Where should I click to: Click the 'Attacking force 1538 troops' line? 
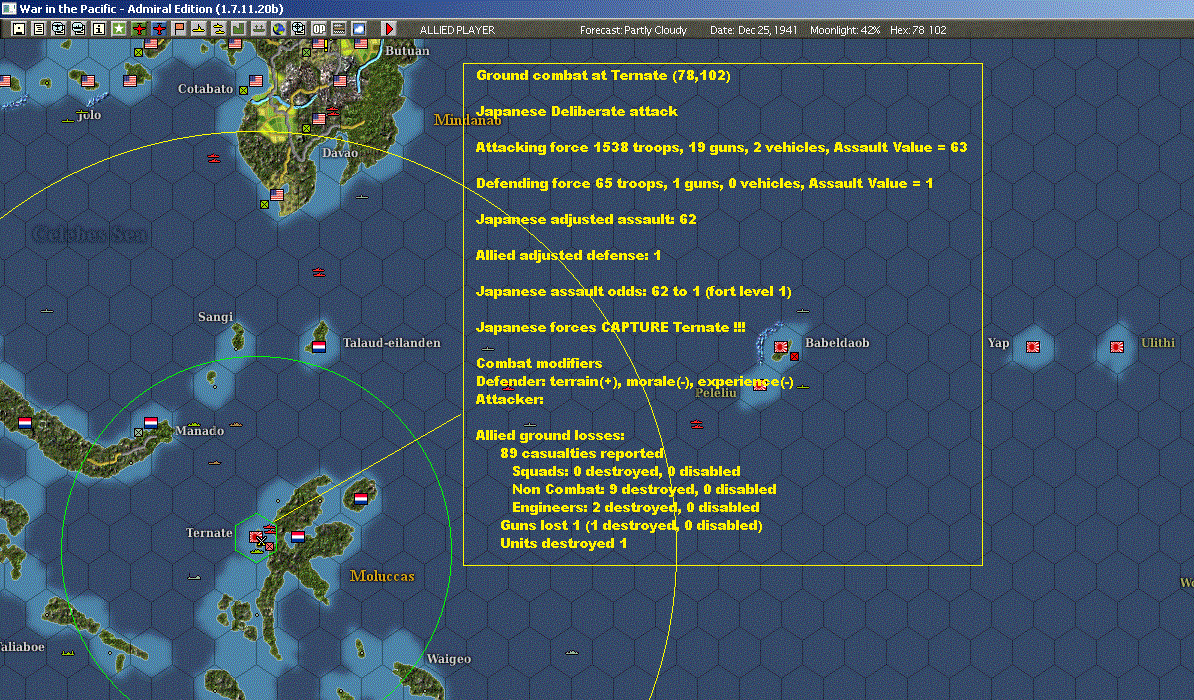[x=721, y=147]
